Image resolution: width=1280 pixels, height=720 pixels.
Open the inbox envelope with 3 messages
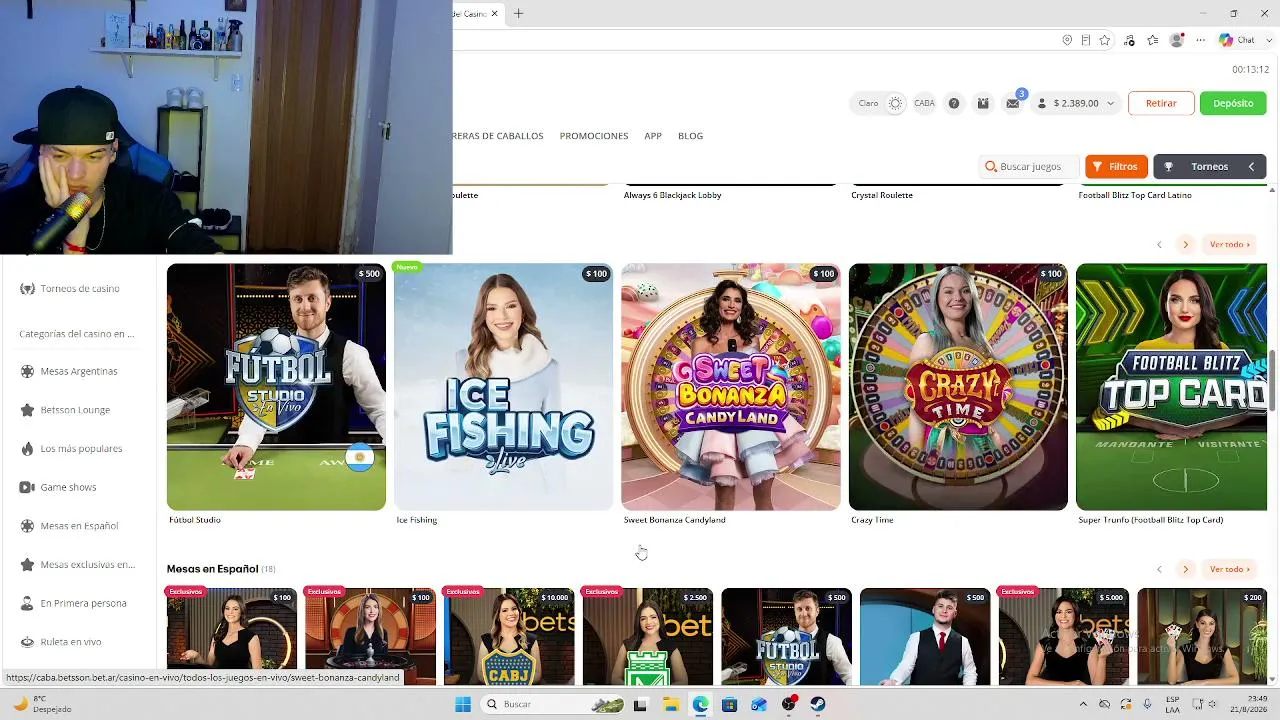click(x=1013, y=103)
